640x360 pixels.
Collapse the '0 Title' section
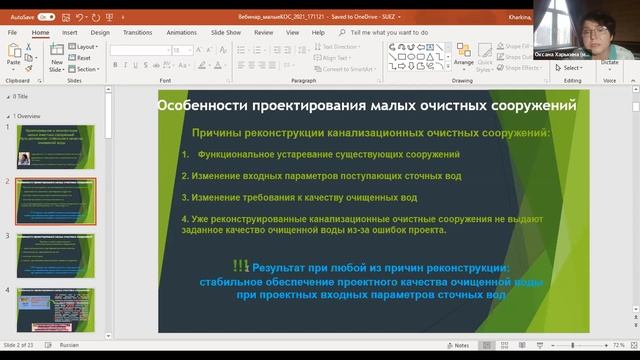8,97
